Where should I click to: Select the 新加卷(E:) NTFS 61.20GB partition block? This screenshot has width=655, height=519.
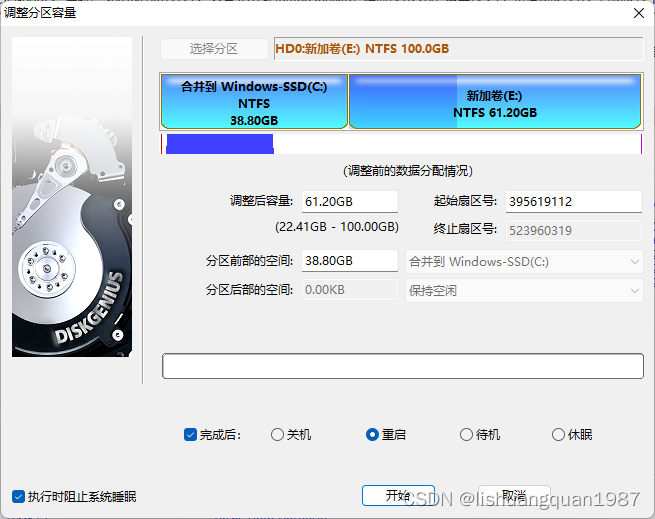click(x=495, y=102)
